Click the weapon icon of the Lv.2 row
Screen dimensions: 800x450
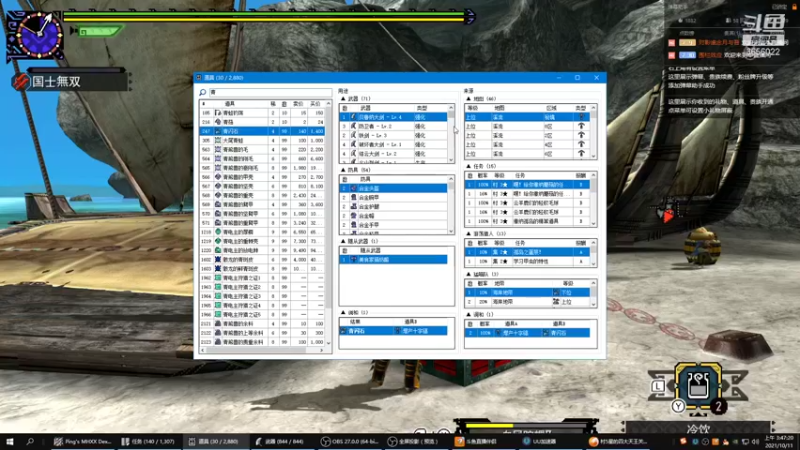(353, 126)
